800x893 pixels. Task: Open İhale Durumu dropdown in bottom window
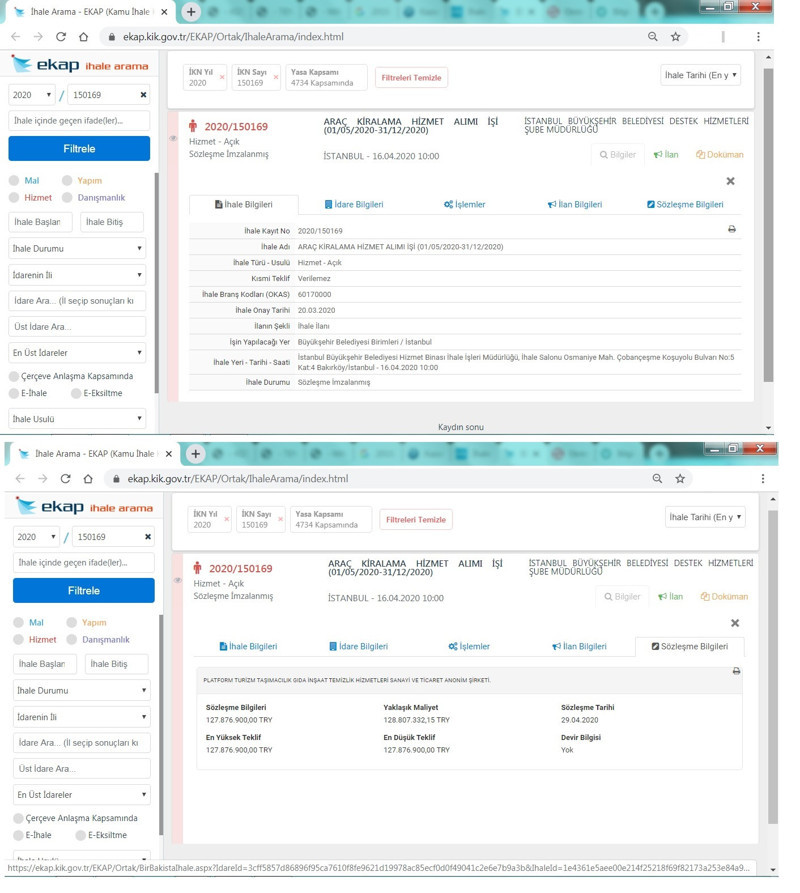pyautogui.click(x=82, y=690)
